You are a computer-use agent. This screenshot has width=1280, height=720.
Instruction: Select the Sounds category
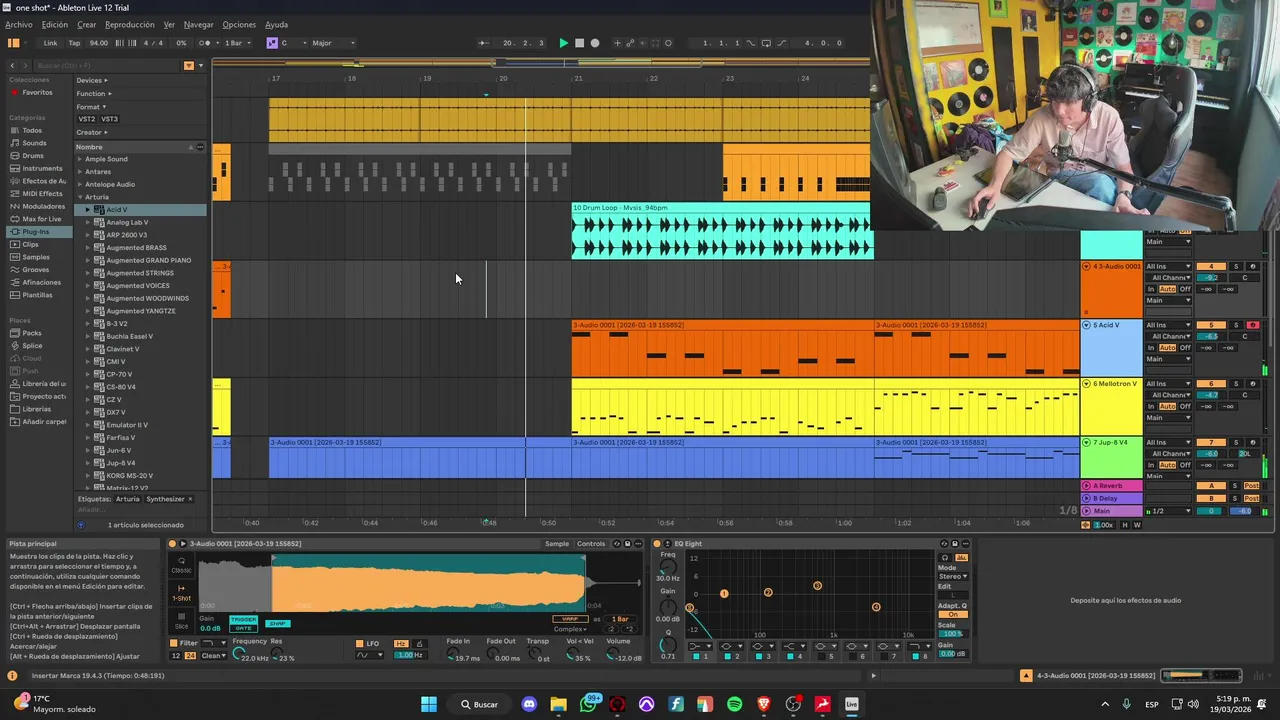(34, 143)
